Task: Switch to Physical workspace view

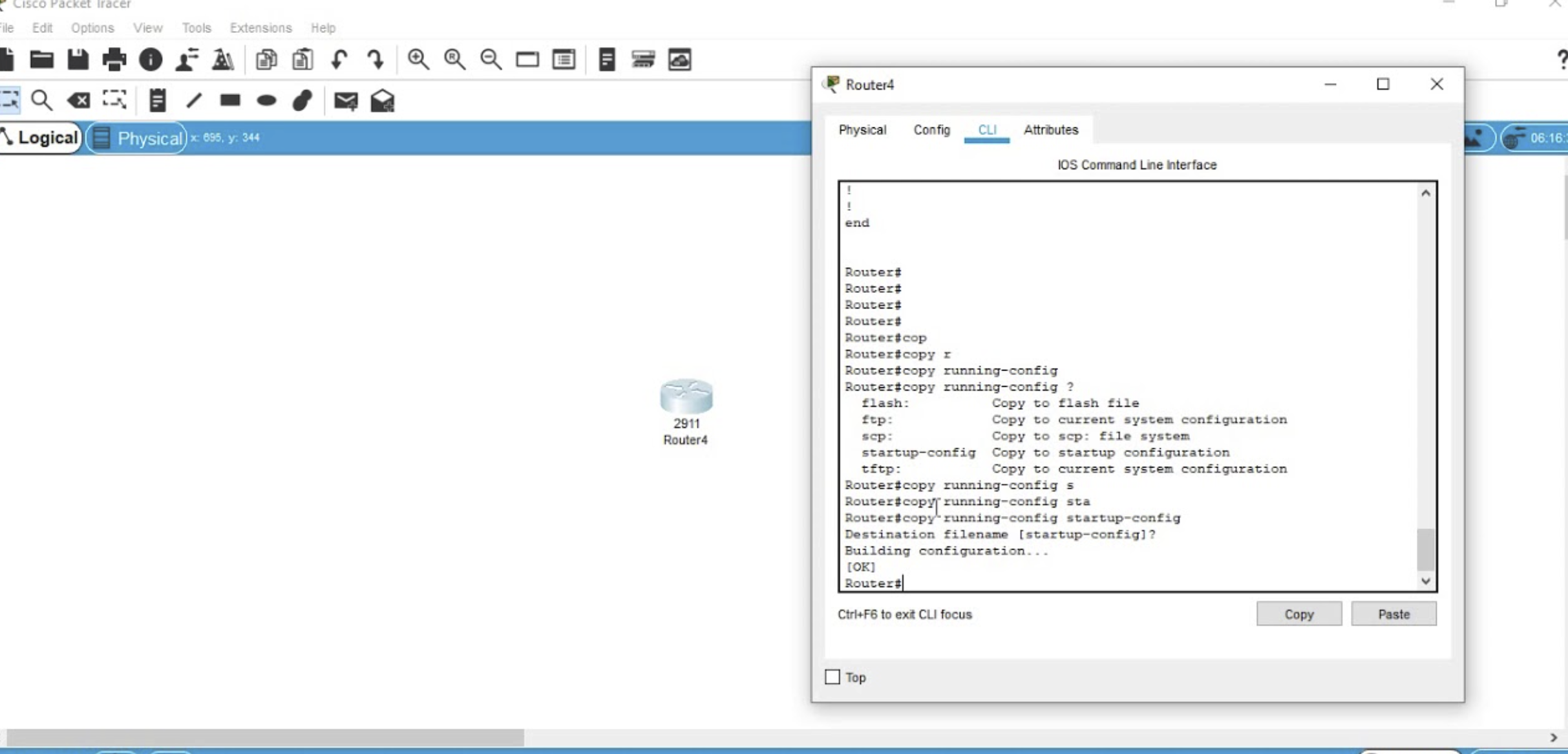Action: [x=137, y=138]
